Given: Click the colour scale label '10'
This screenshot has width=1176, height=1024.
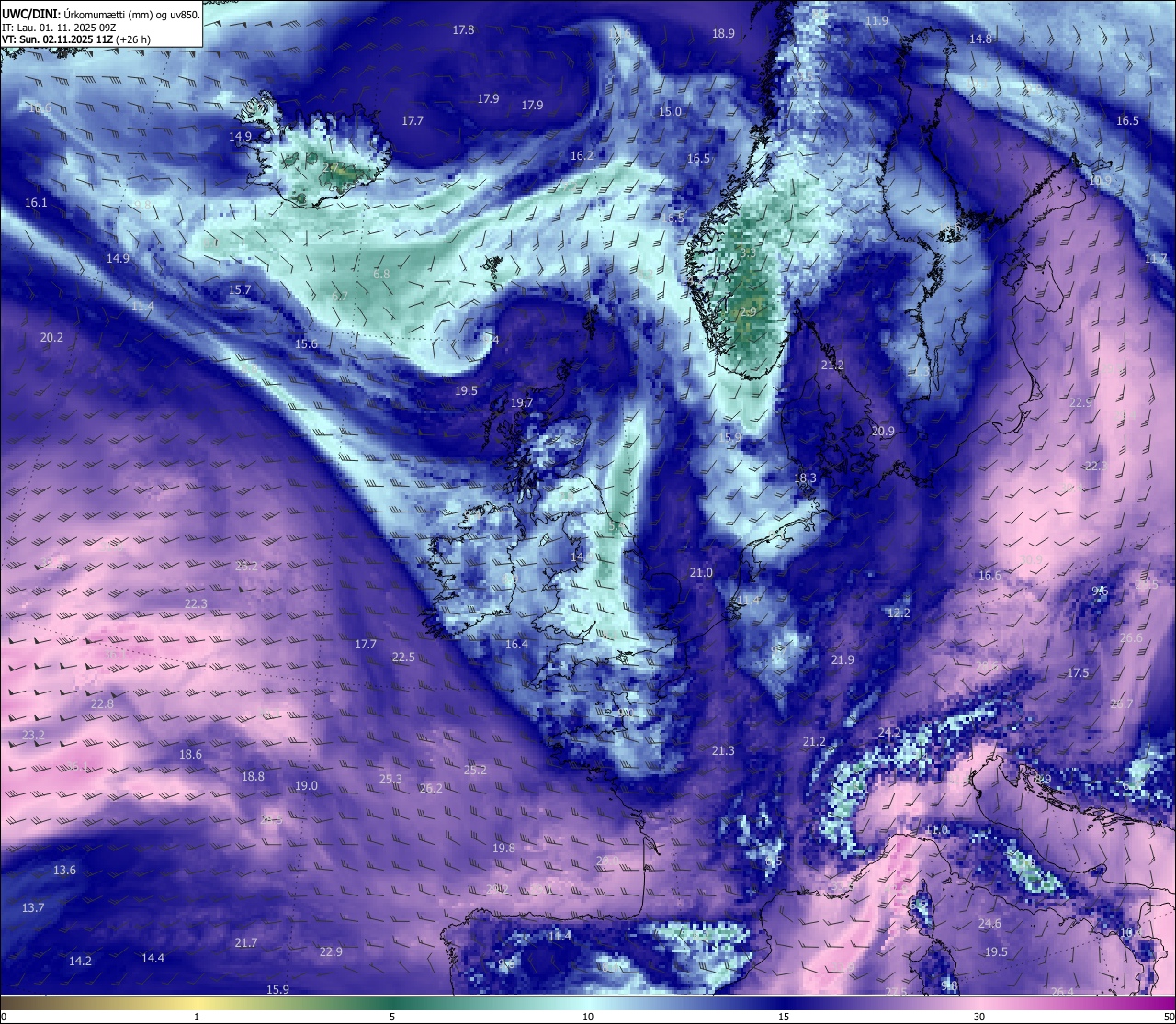Looking at the screenshot, I should (x=588, y=1017).
